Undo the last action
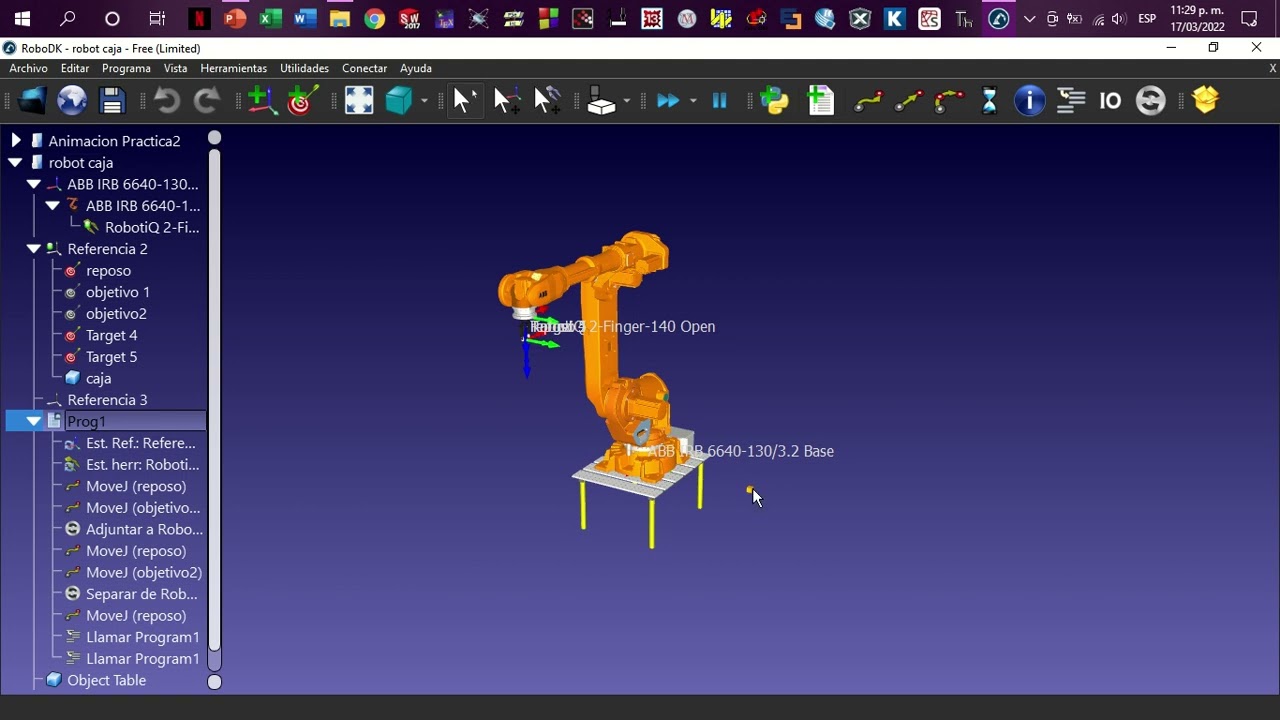 click(167, 100)
